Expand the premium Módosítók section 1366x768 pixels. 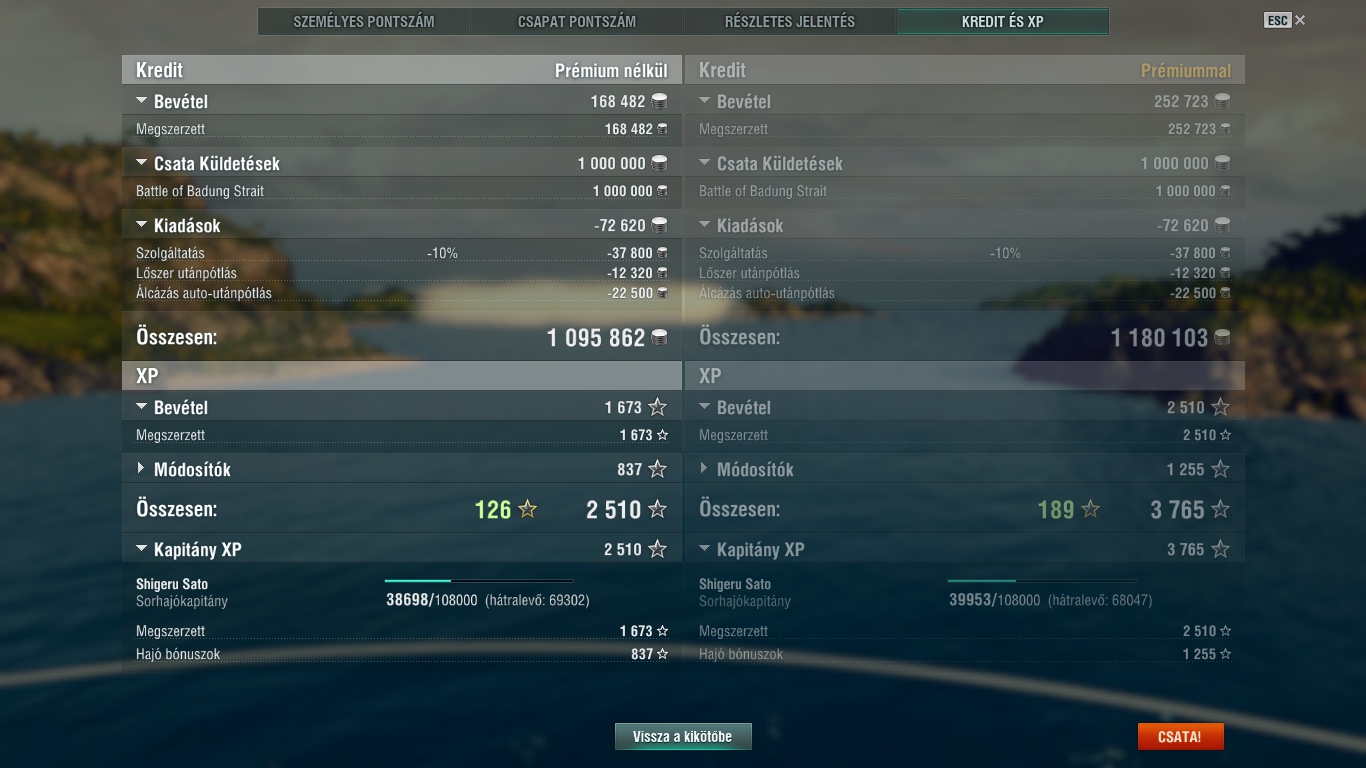click(704, 469)
